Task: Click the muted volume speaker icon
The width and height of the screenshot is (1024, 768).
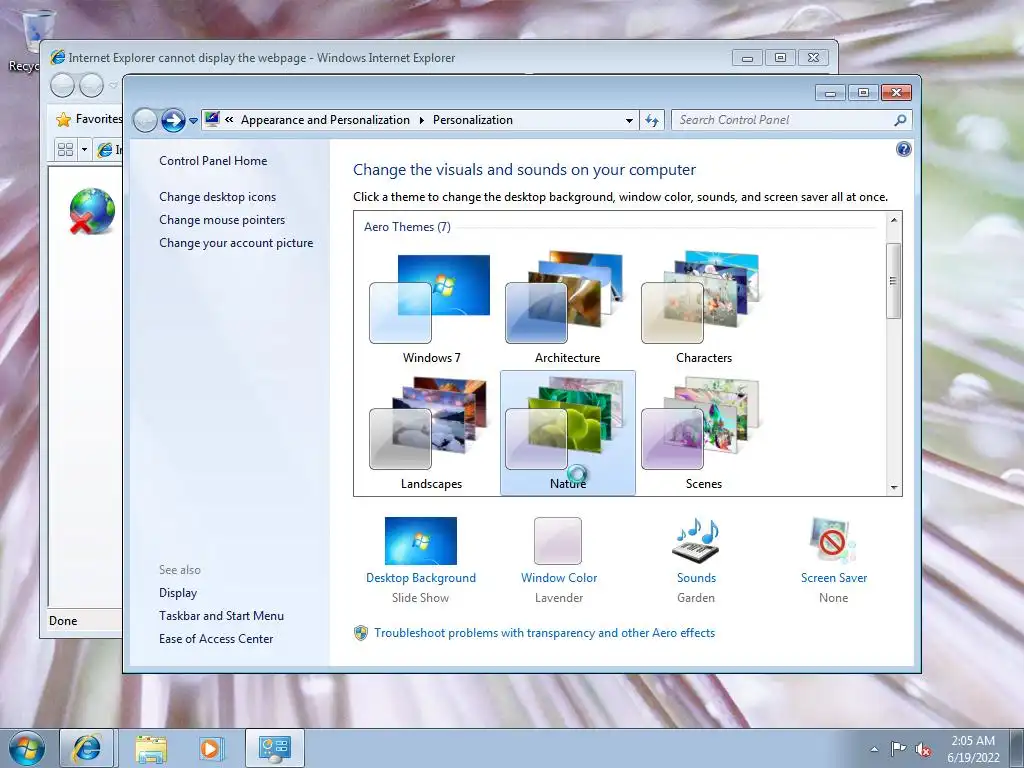Action: tap(923, 750)
